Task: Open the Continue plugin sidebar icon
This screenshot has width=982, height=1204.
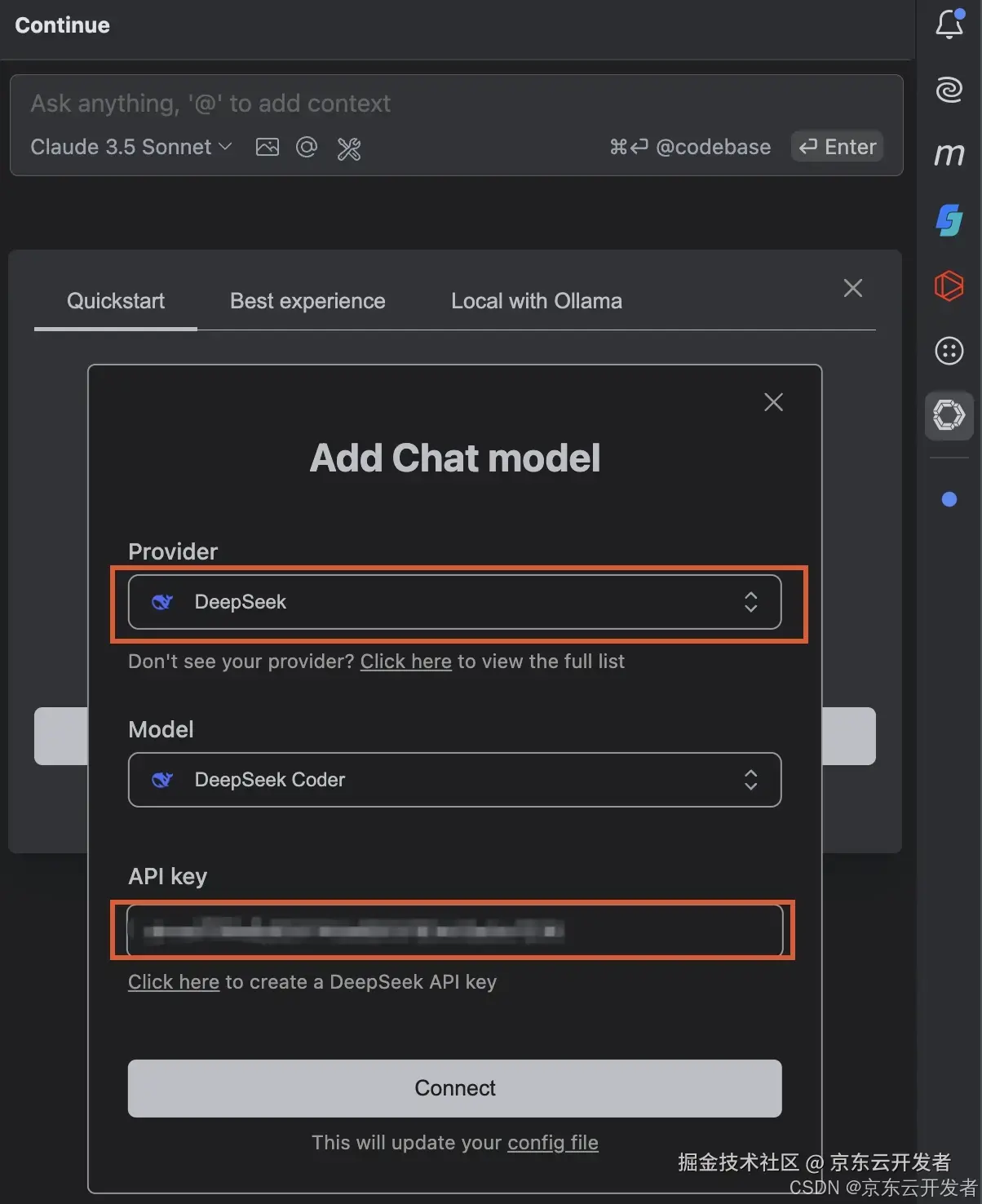Action: [x=949, y=415]
